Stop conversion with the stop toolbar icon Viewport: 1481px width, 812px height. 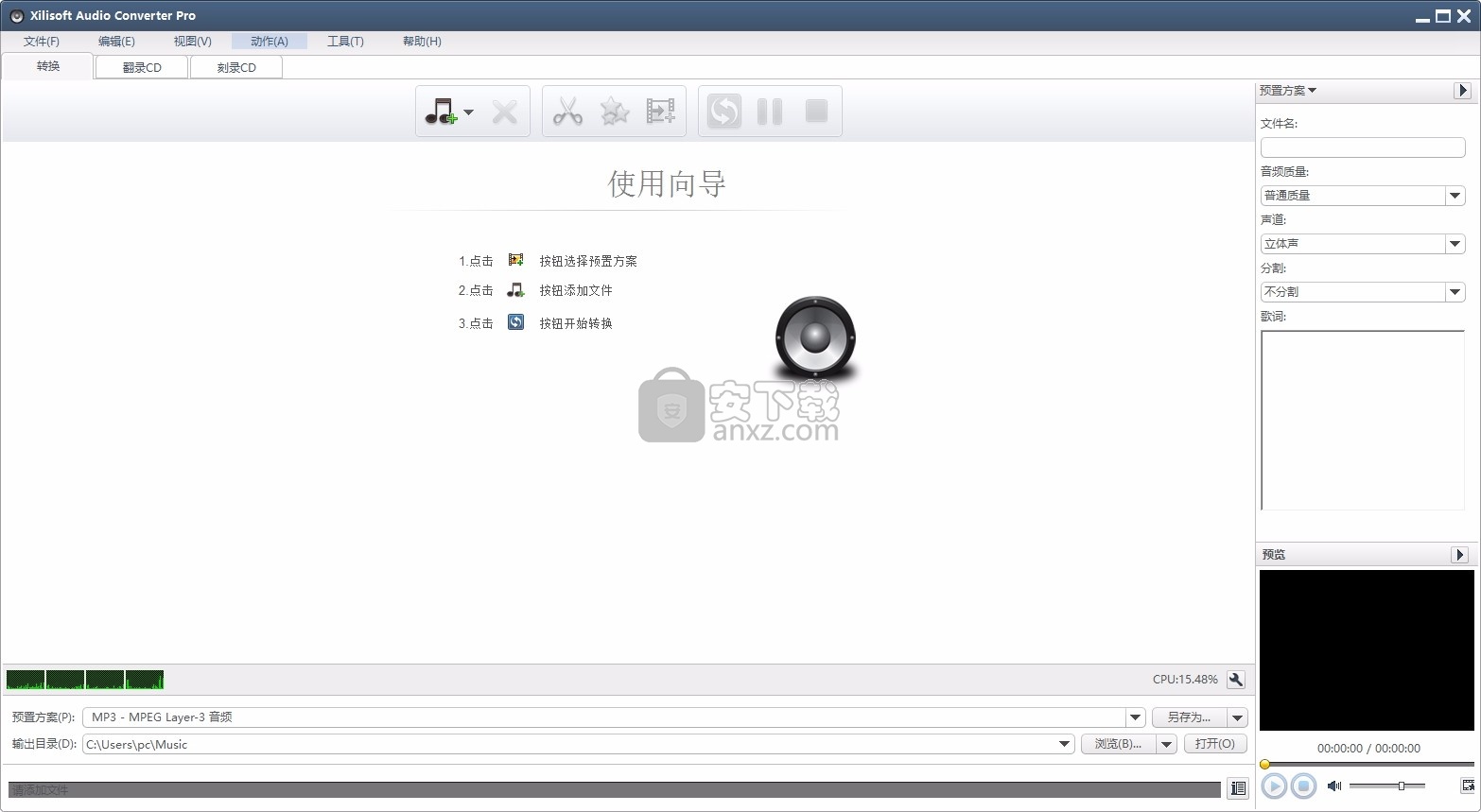pyautogui.click(x=816, y=112)
